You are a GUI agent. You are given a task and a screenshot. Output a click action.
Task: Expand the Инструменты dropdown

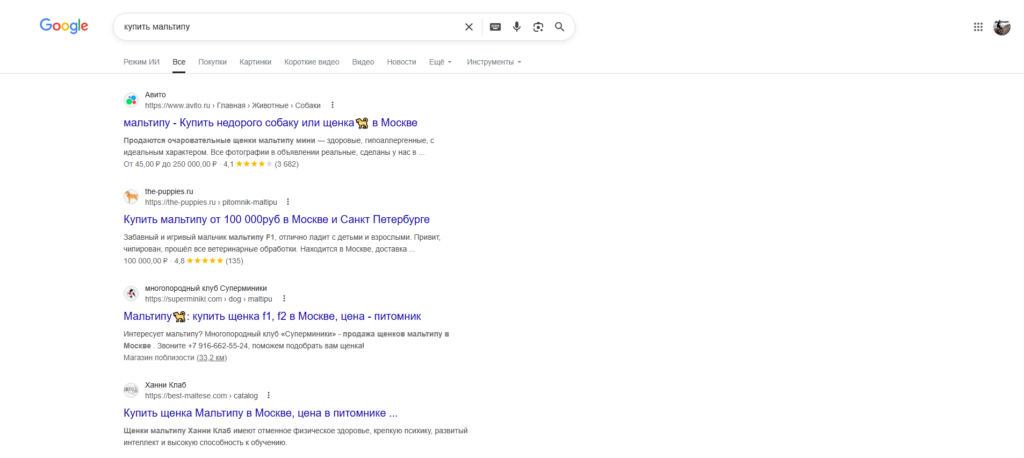(494, 62)
